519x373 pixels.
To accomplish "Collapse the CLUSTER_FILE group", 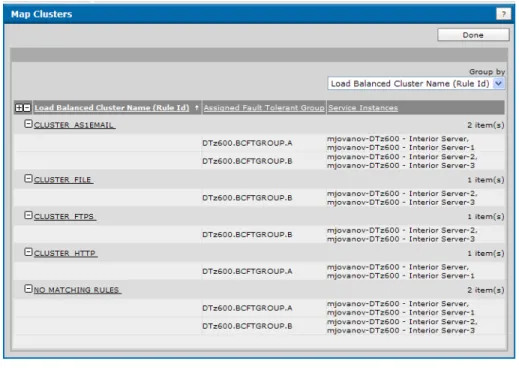I will click(x=28, y=179).
